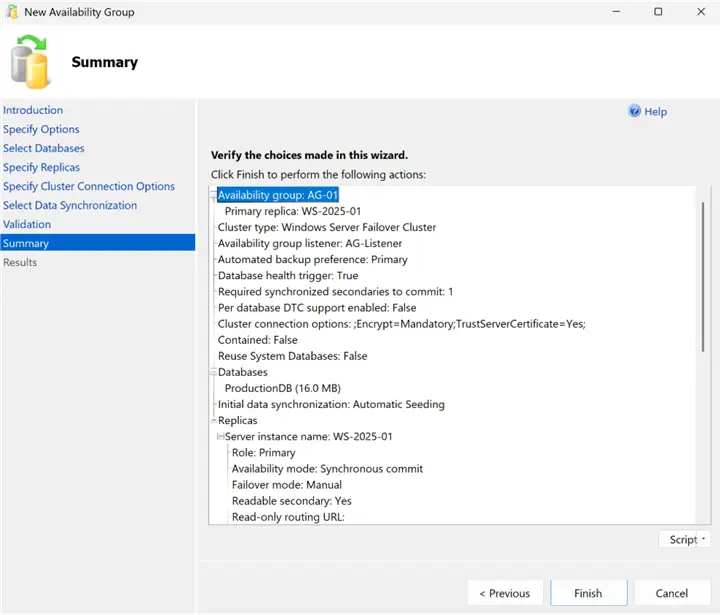Screen dimensions: 720x615
Task: Open the Script dropdown arrow
Action: point(703,539)
